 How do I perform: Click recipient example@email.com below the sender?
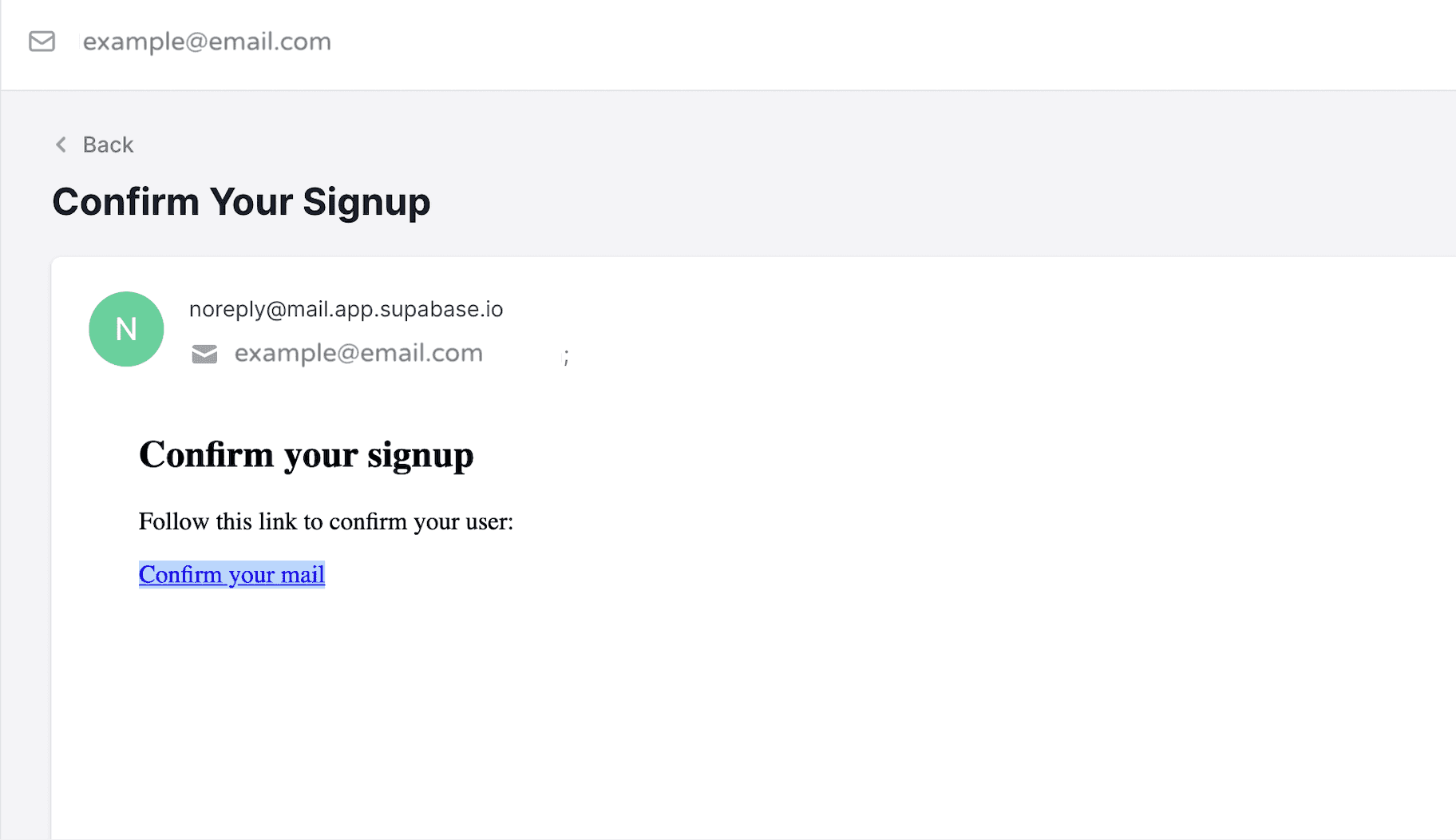click(358, 353)
